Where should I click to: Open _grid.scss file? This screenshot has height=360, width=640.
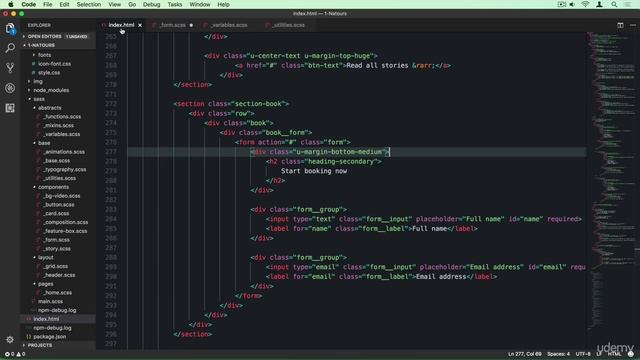point(56,266)
